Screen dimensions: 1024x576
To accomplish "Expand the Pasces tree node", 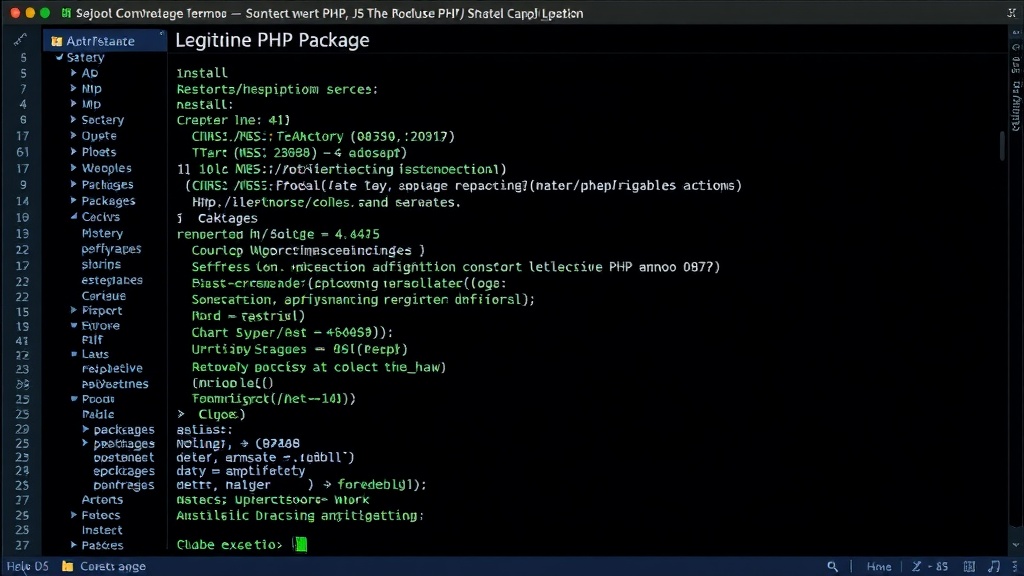I will (74, 545).
